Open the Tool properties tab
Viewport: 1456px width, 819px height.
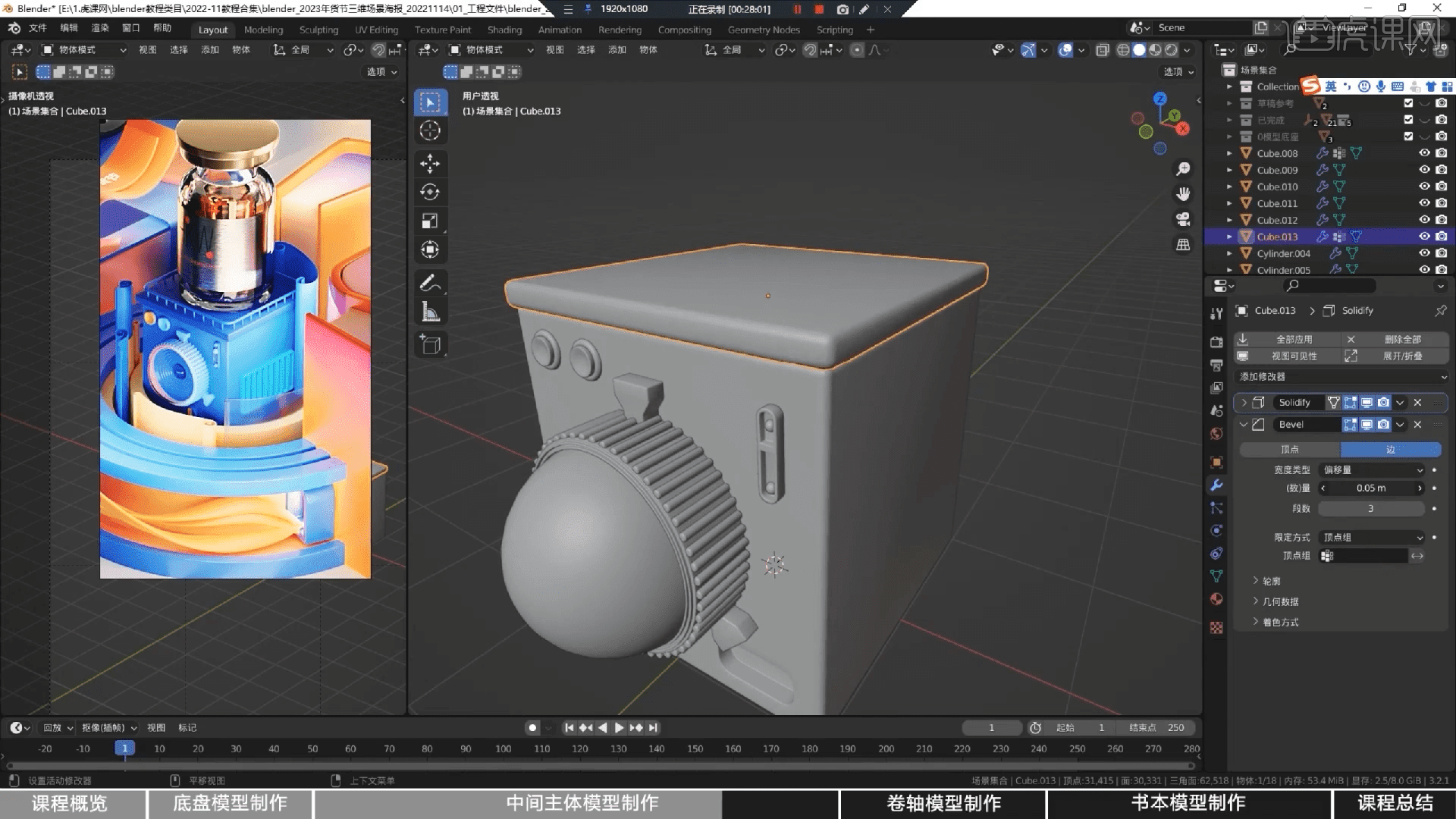pyautogui.click(x=1216, y=313)
